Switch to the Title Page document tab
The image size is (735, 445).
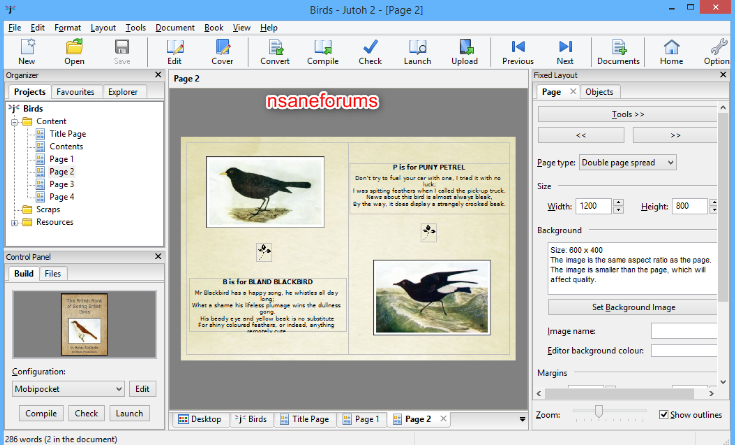pos(304,419)
